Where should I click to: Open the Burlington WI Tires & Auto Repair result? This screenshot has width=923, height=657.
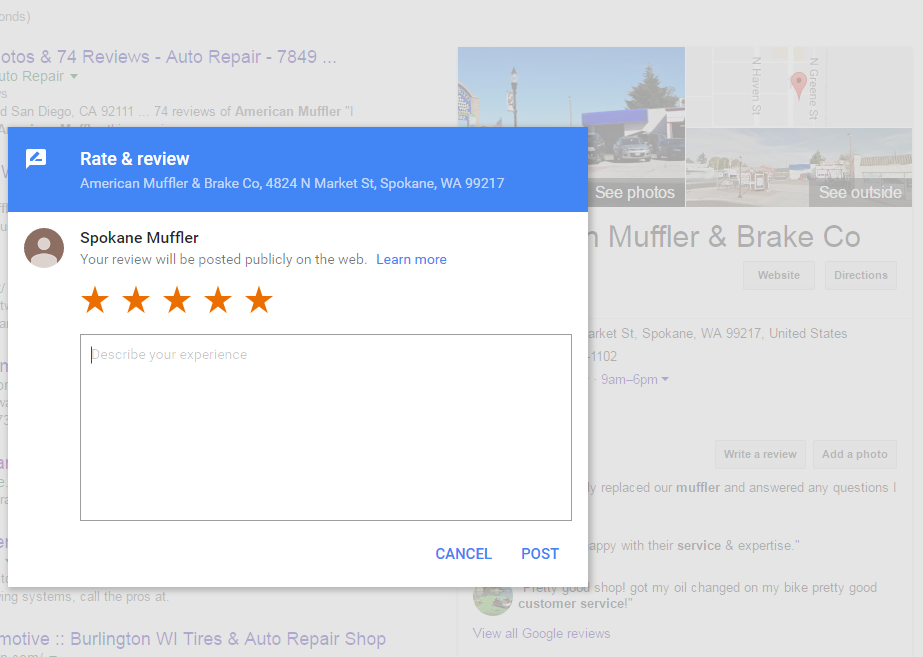click(x=193, y=639)
